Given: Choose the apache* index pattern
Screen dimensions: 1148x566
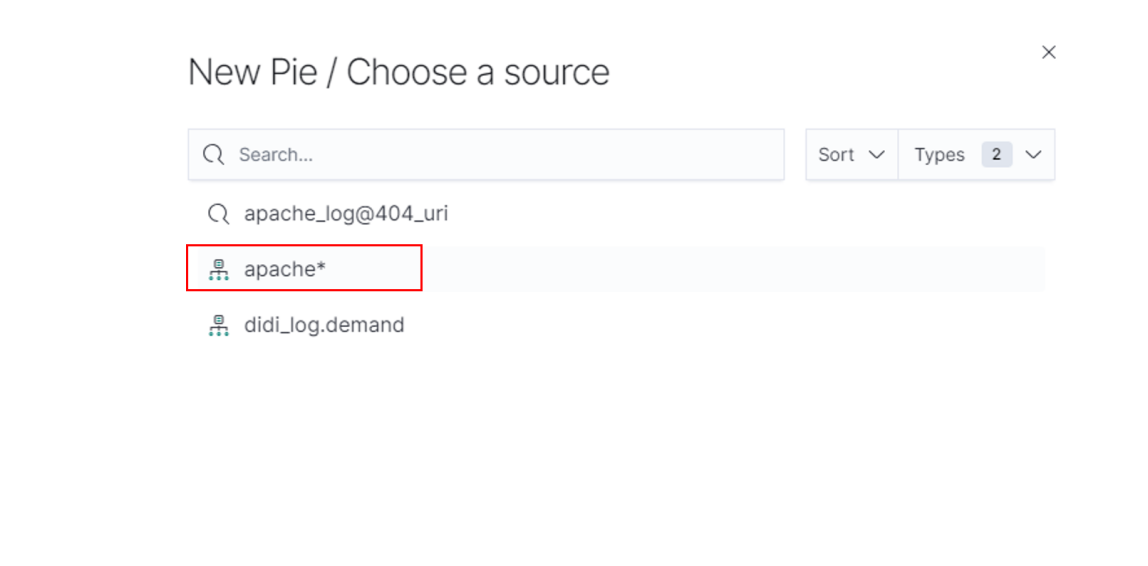Looking at the screenshot, I should click(x=285, y=269).
